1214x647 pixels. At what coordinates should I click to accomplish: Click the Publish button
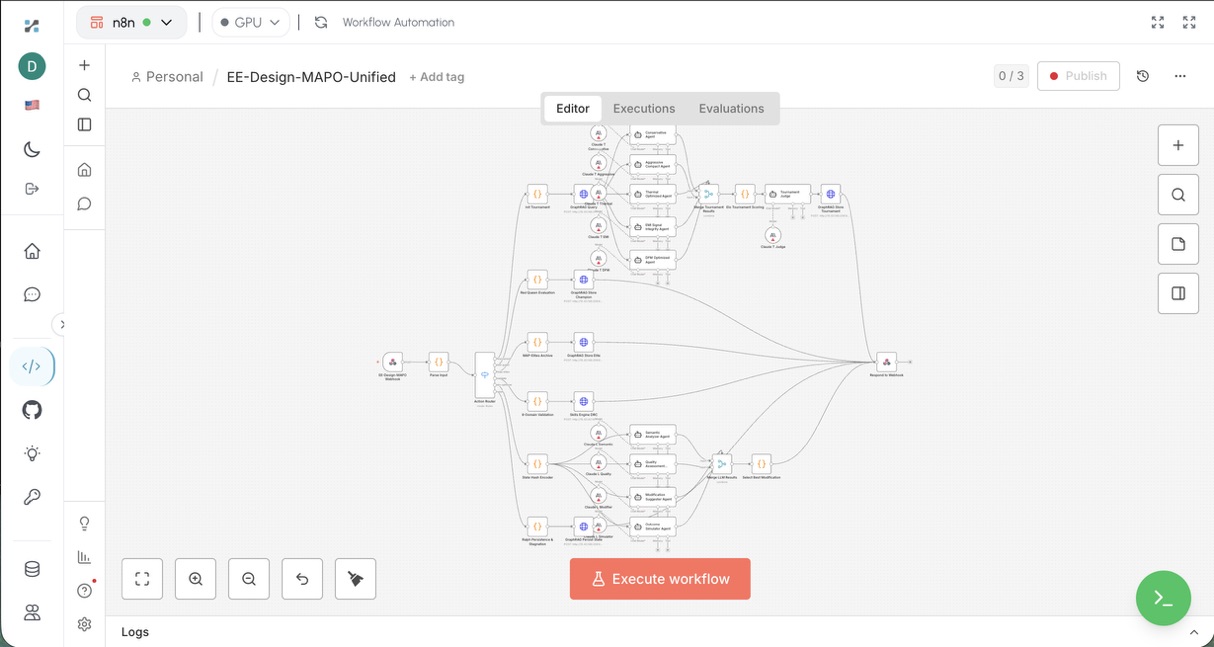click(1078, 75)
